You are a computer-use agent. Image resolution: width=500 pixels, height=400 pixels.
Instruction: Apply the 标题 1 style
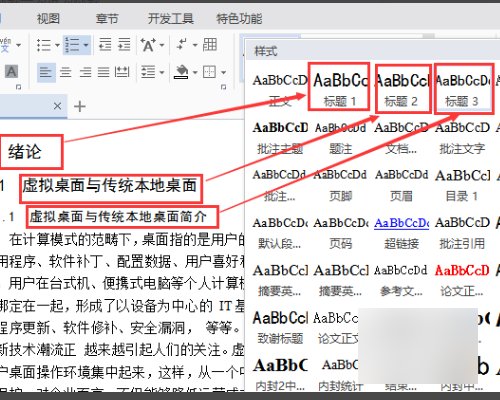(339, 87)
